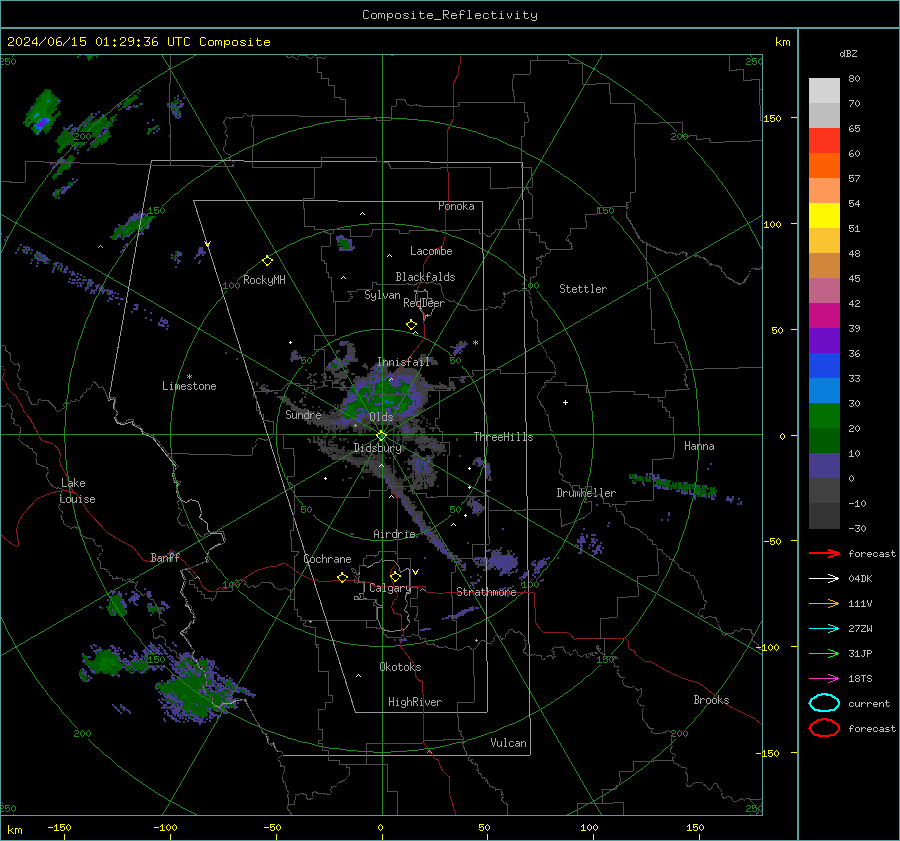
Task: Click the 36 dBZ blue swatch
Action: click(x=824, y=366)
